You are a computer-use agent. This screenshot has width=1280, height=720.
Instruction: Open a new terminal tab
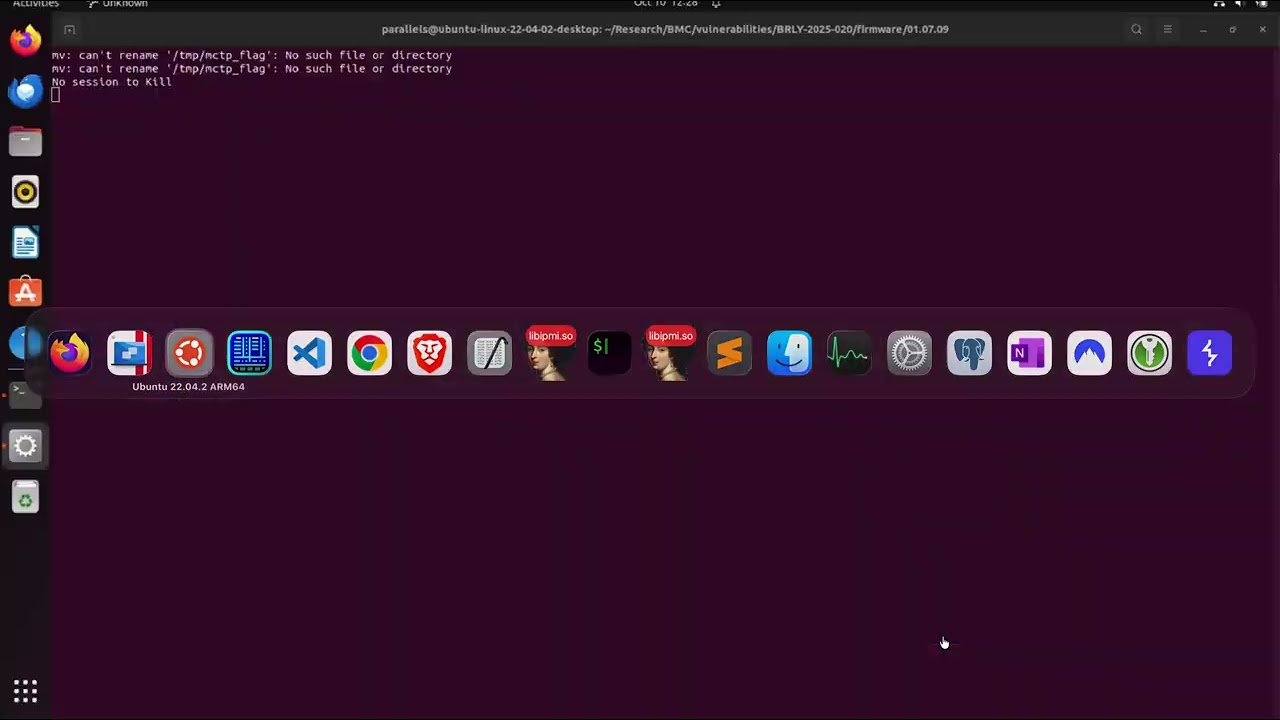pyautogui.click(x=69, y=29)
